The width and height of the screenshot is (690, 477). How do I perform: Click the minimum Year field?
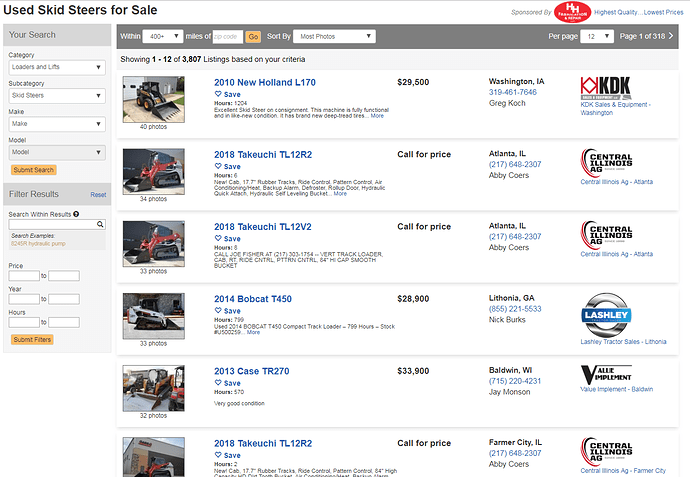pyautogui.click(x=24, y=299)
